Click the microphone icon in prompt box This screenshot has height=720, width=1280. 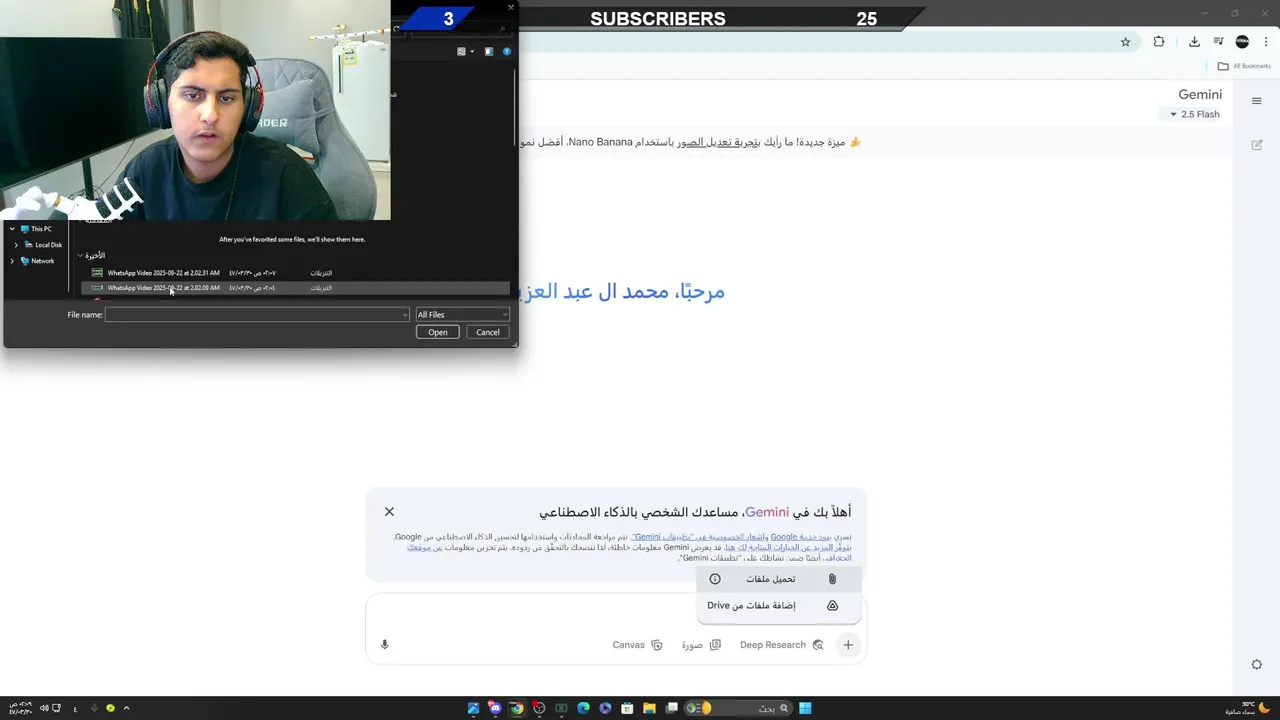pos(384,645)
